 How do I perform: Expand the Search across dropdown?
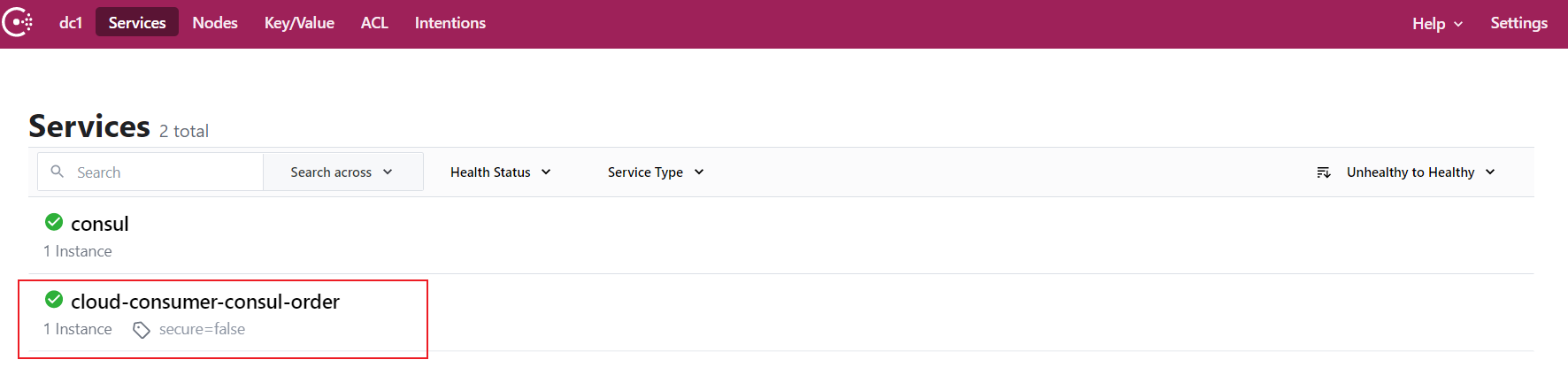point(342,172)
